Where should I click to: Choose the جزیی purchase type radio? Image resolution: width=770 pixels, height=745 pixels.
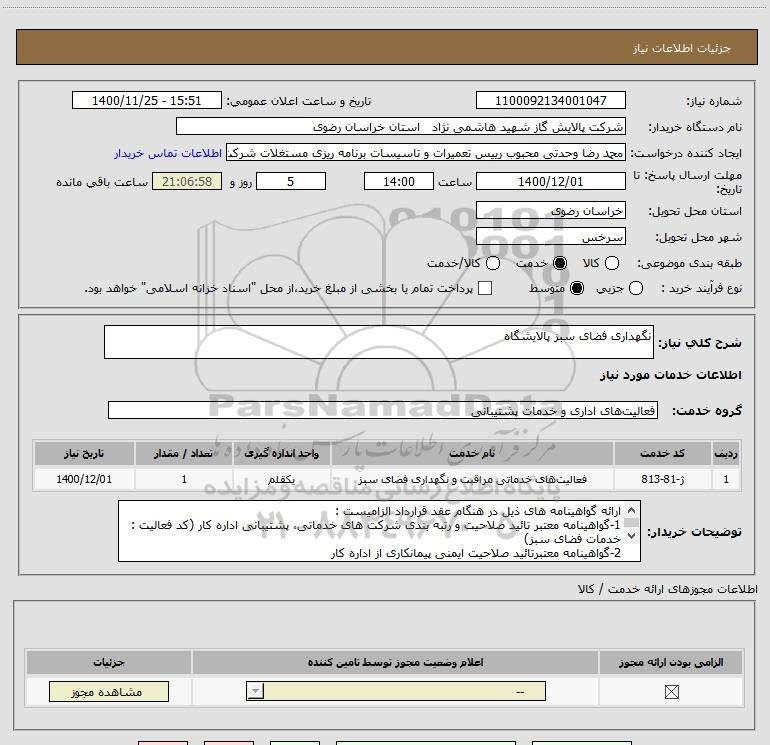tap(635, 288)
